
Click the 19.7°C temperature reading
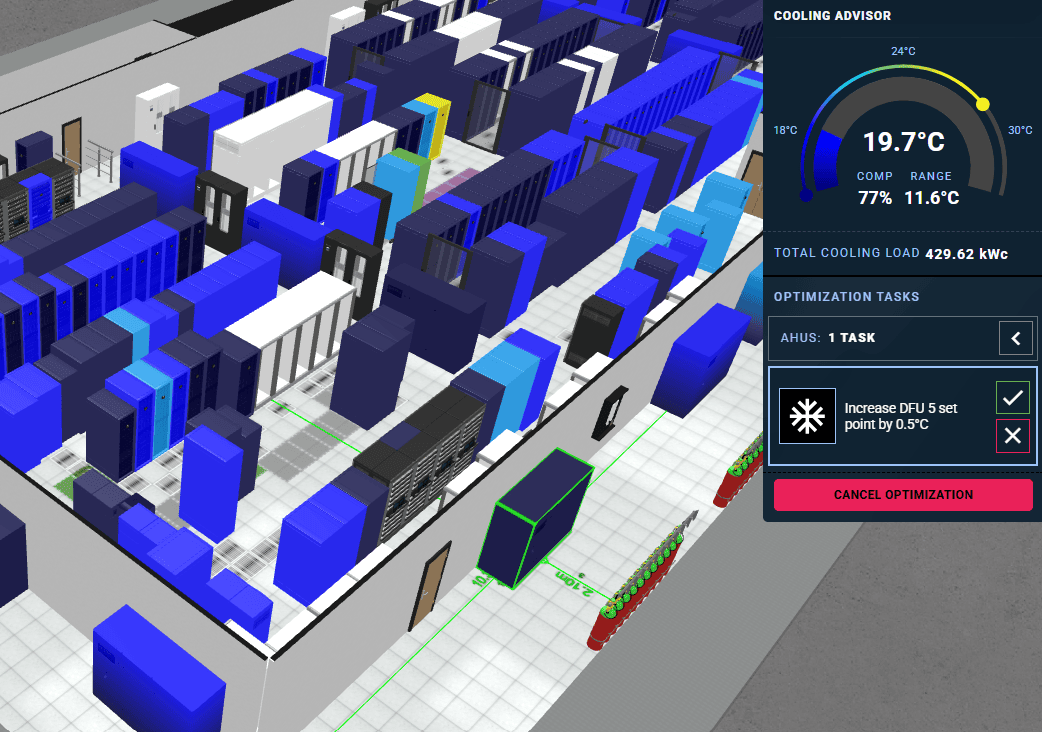(x=903, y=141)
